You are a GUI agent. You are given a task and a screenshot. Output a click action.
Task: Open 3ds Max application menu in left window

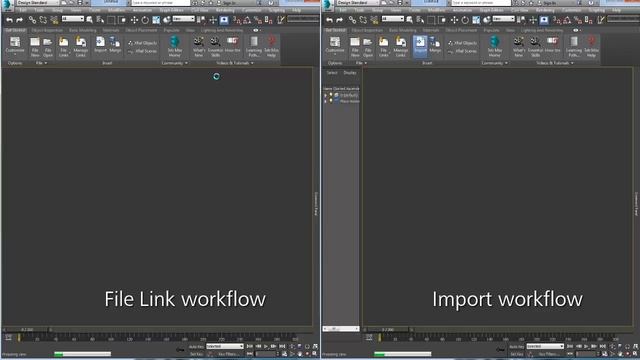[x=7, y=4]
